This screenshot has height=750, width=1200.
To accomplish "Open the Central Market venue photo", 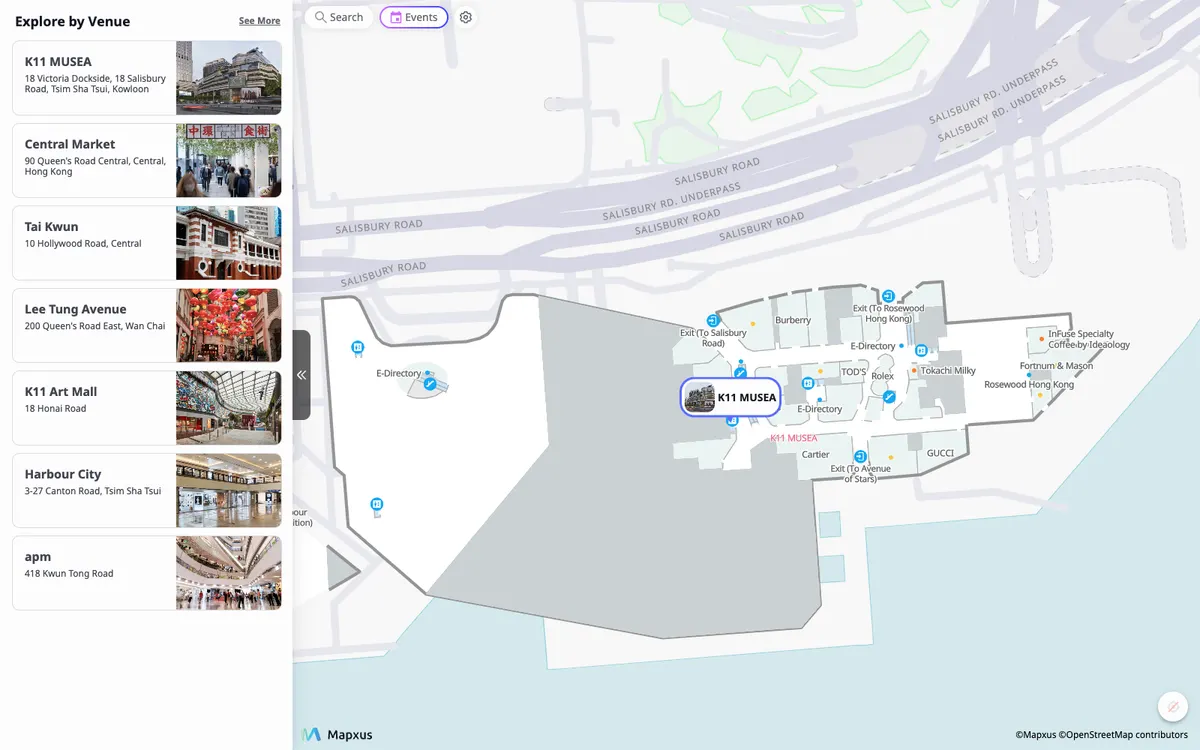I will pyautogui.click(x=229, y=160).
